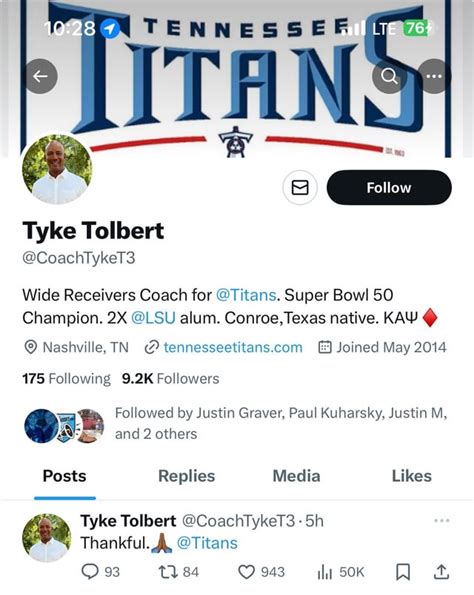The height and width of the screenshot is (595, 474).
Task: Open the three-dot more options on header
Action: pyautogui.click(x=434, y=76)
